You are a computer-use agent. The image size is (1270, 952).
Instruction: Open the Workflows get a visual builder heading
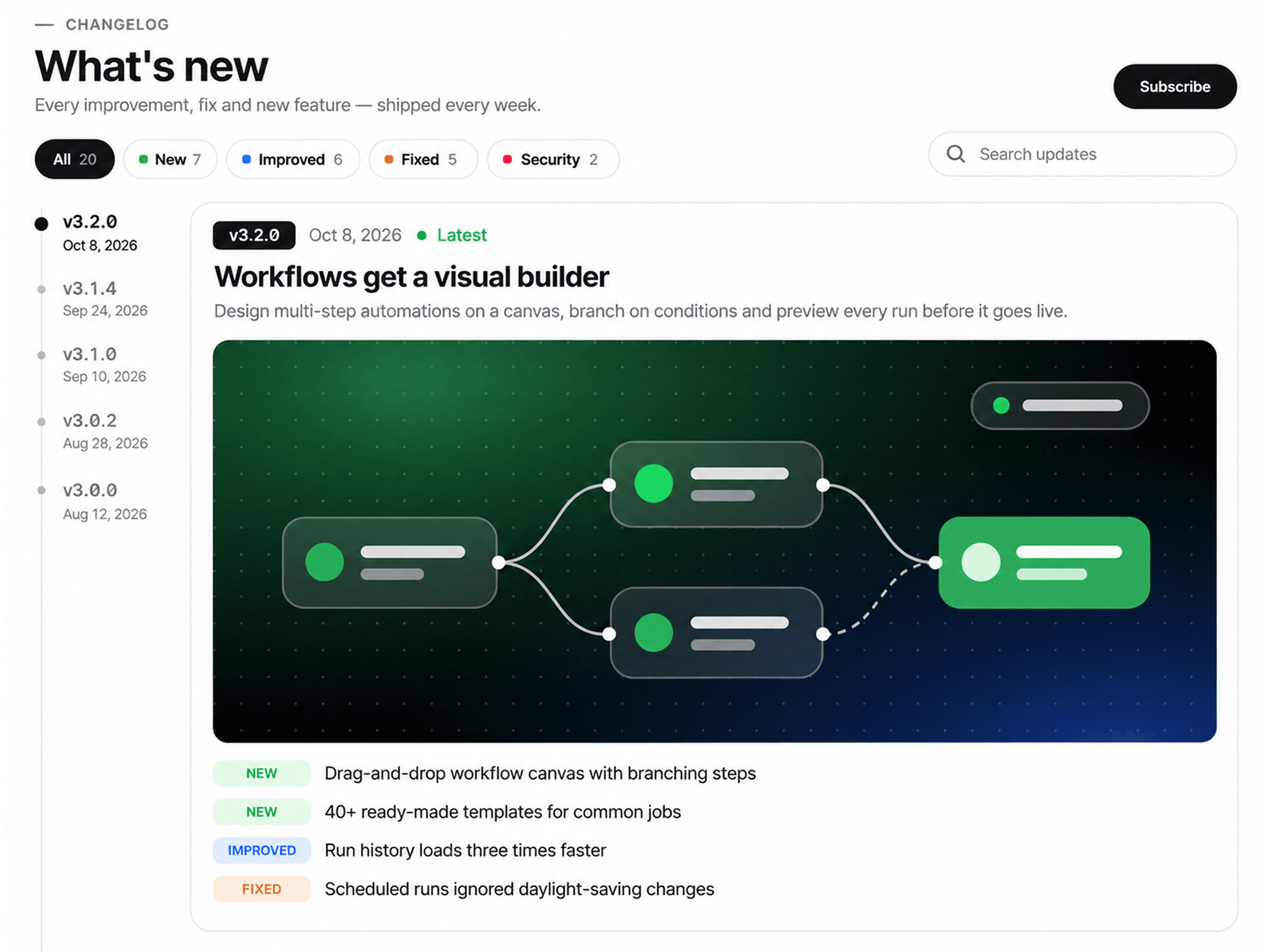[x=411, y=276]
